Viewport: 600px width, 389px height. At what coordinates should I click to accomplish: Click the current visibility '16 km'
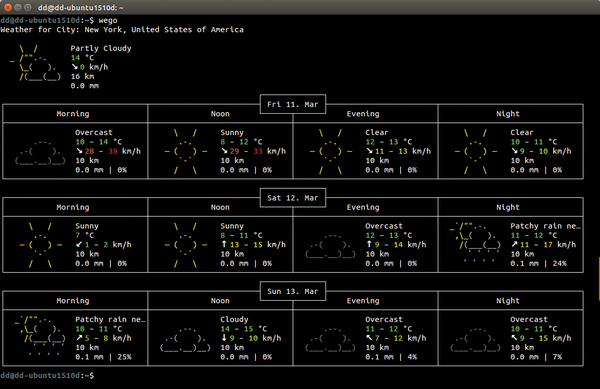tap(82, 76)
